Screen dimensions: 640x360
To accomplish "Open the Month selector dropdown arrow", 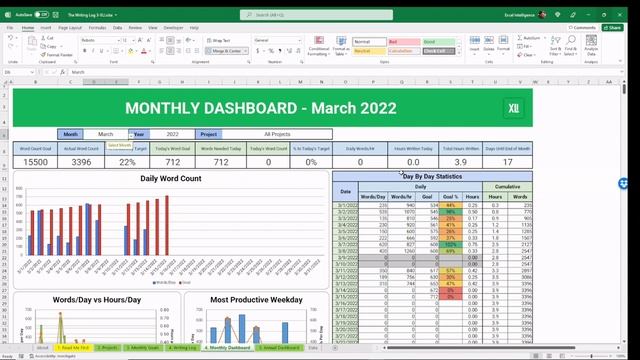I will click(131, 136).
